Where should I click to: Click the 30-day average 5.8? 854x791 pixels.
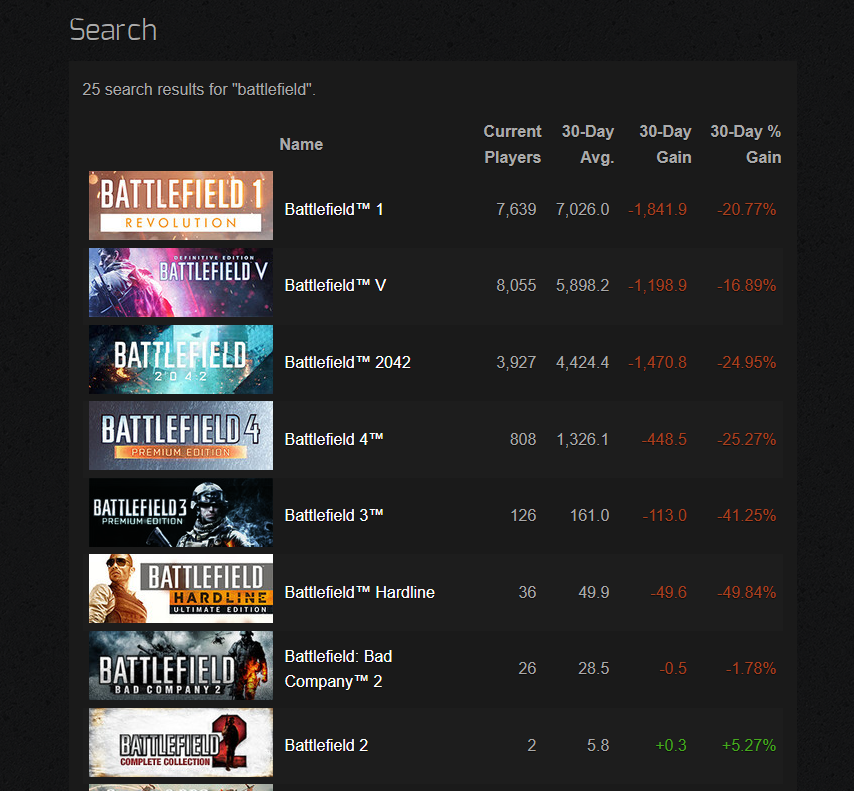(x=598, y=745)
